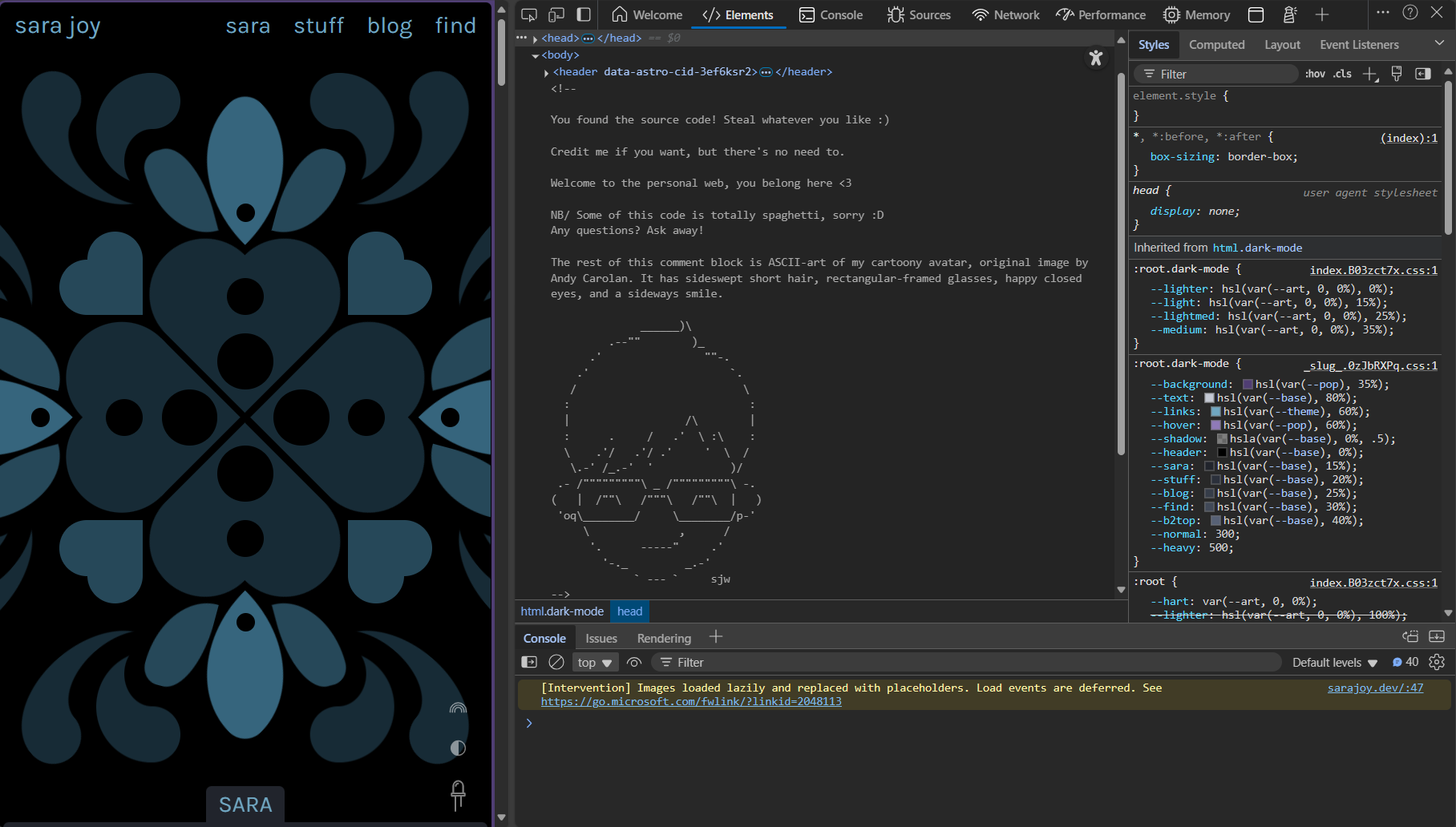
Task: Open the Issues drawer tab
Action: [x=601, y=638]
